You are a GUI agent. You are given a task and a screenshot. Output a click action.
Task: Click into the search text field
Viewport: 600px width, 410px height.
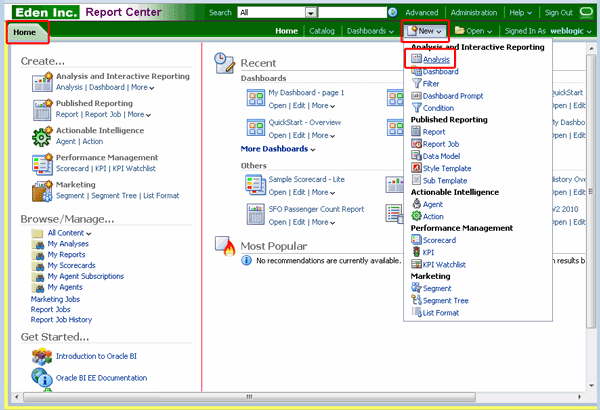tap(352, 13)
